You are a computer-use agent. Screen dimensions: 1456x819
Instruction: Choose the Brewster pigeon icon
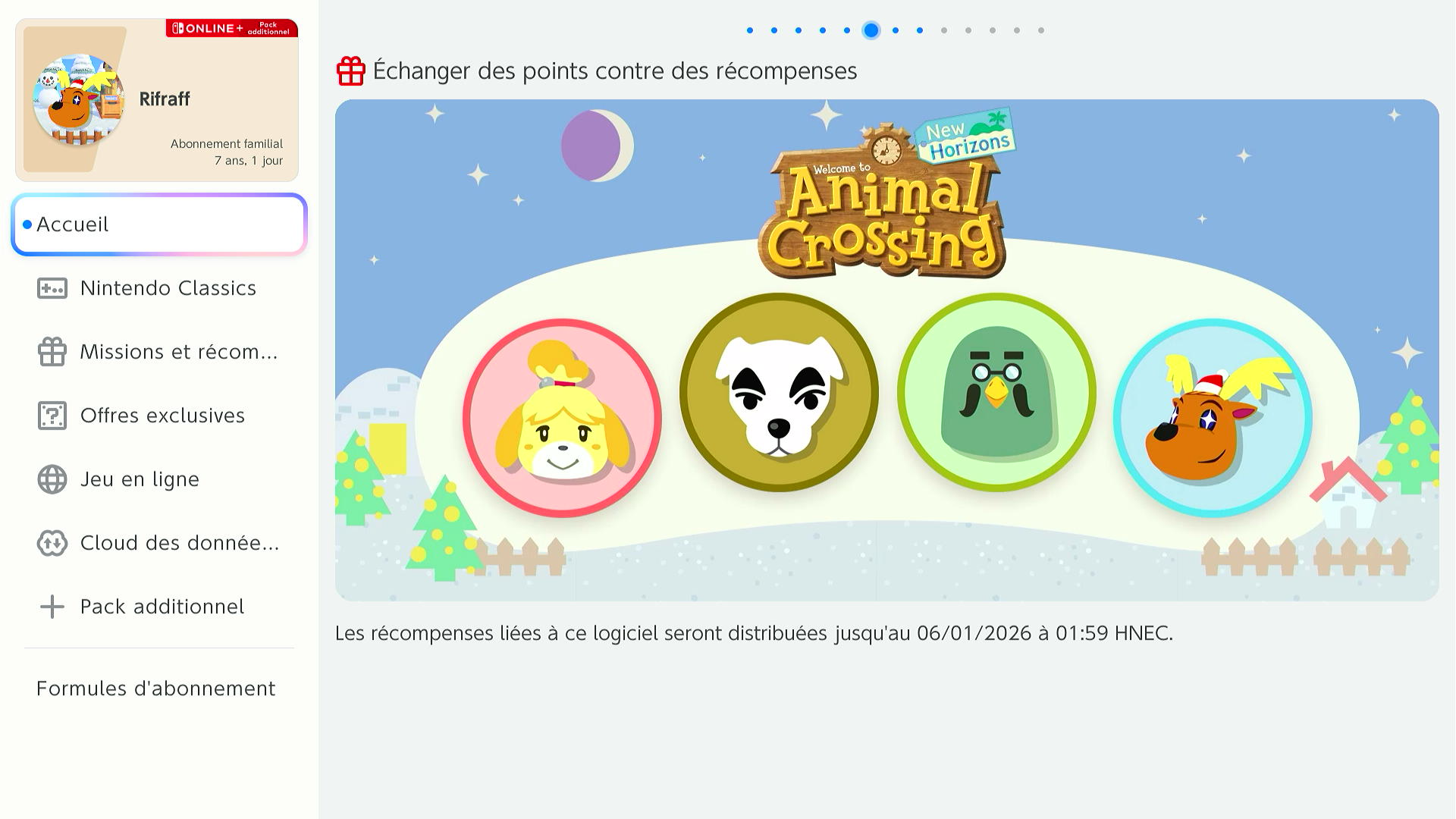point(996,392)
